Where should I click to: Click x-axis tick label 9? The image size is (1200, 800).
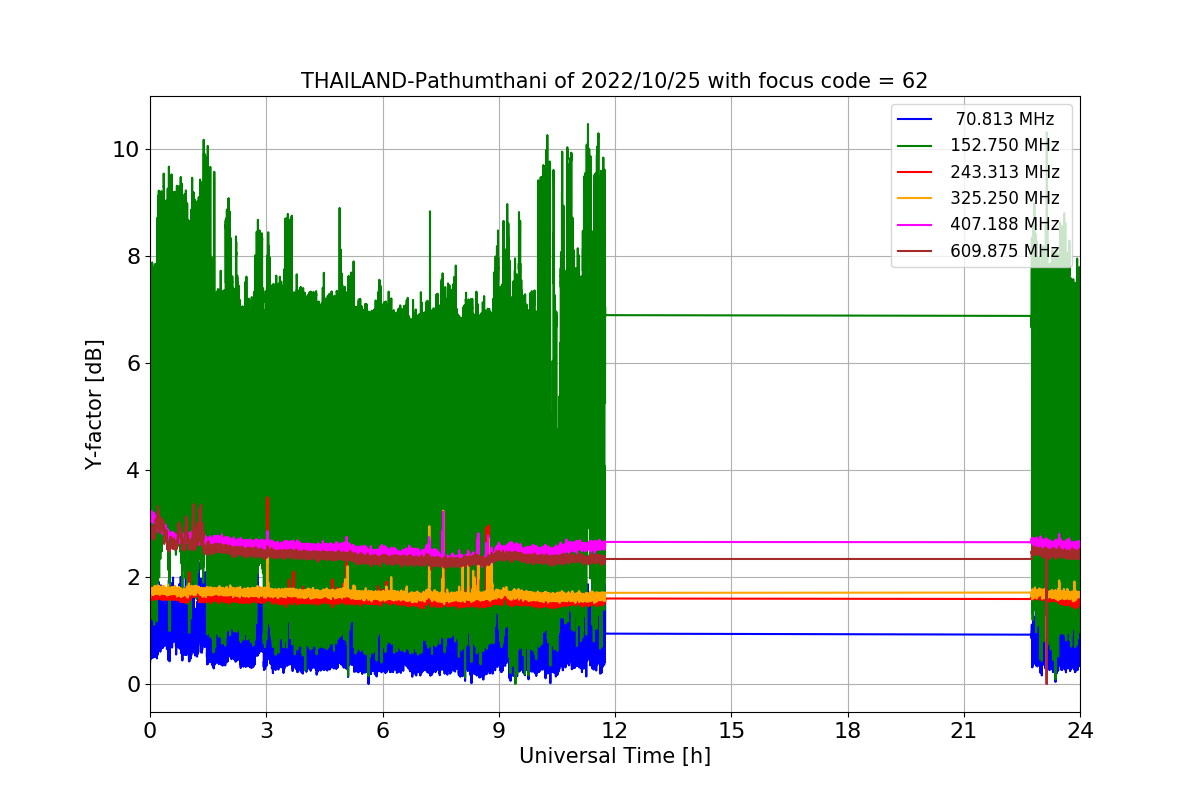499,731
